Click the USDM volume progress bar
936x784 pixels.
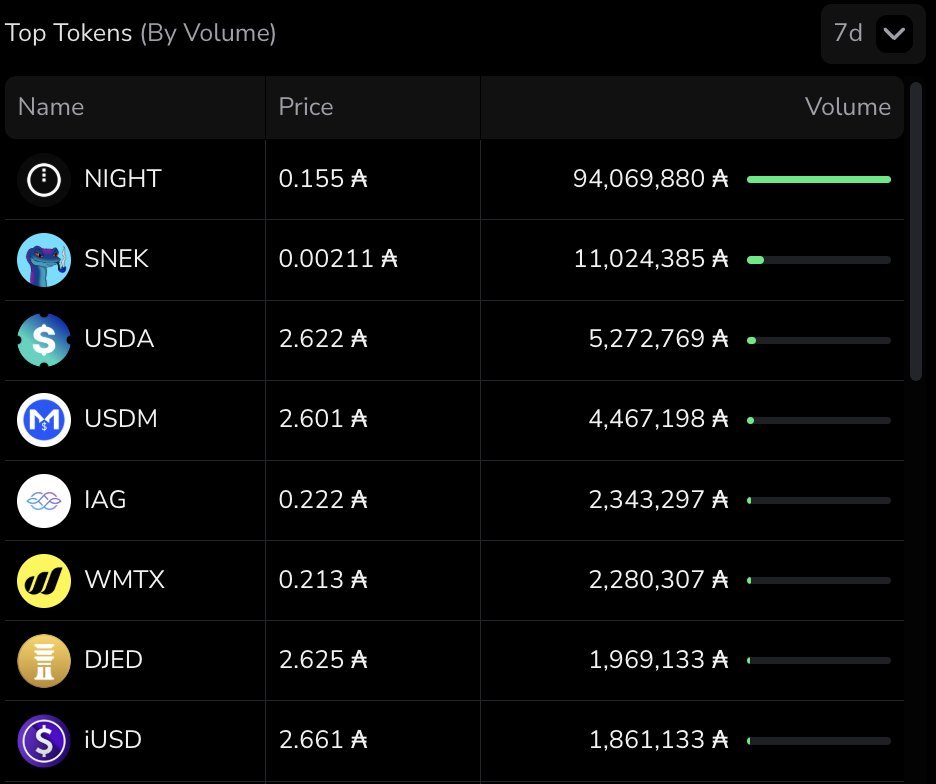[x=819, y=420]
